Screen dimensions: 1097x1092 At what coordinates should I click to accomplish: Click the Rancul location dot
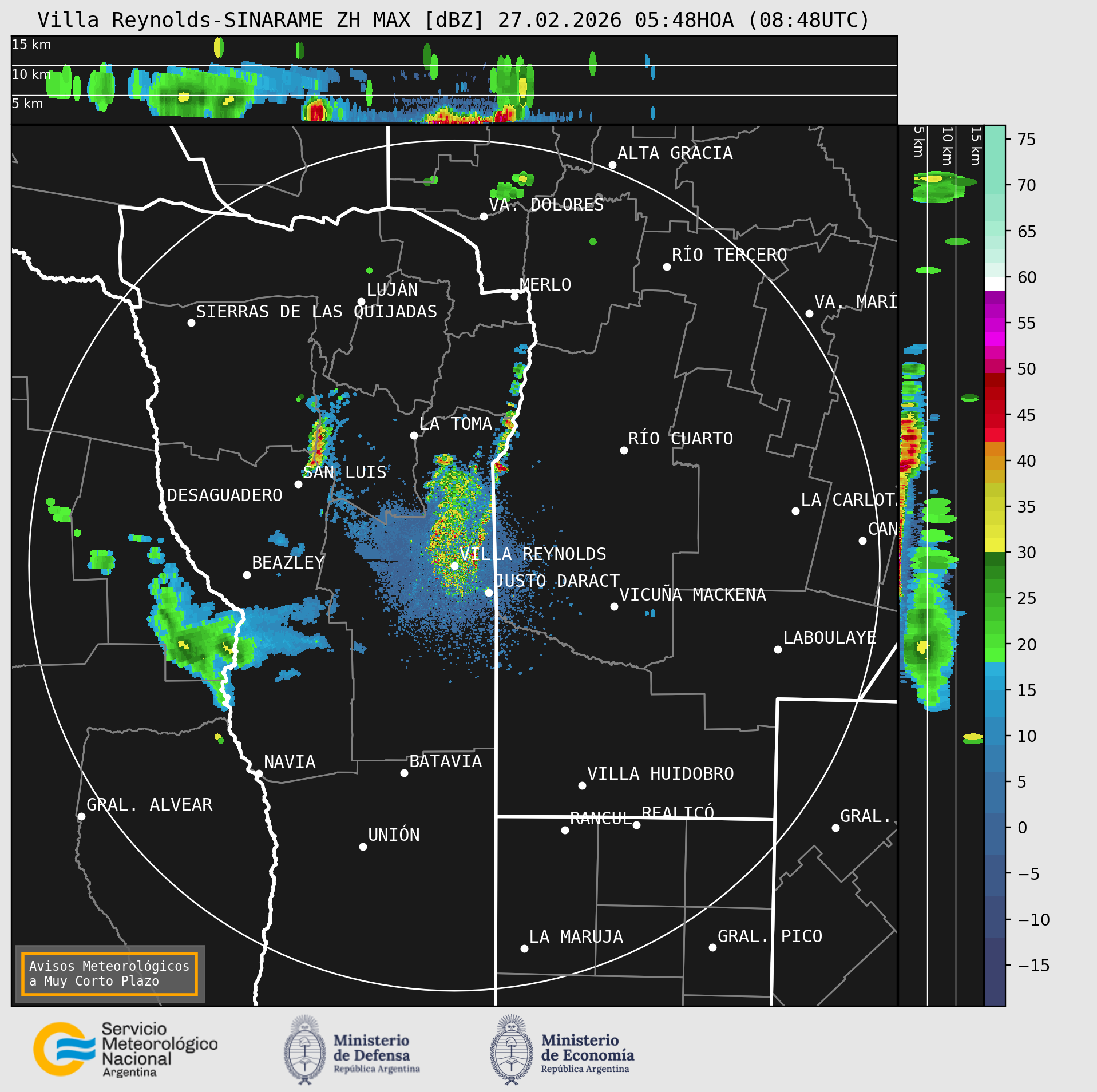(x=565, y=830)
